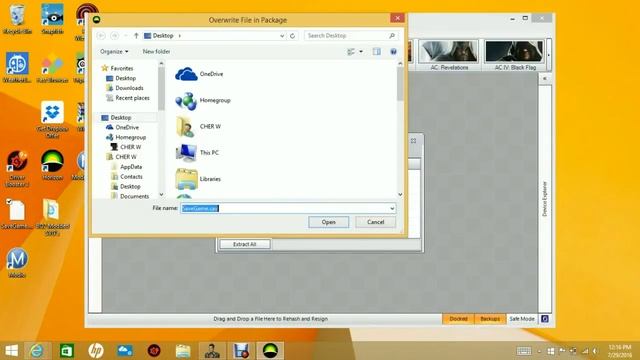The width and height of the screenshot is (640, 360).
Task: Click the taskbar clock
Action: [620, 351]
